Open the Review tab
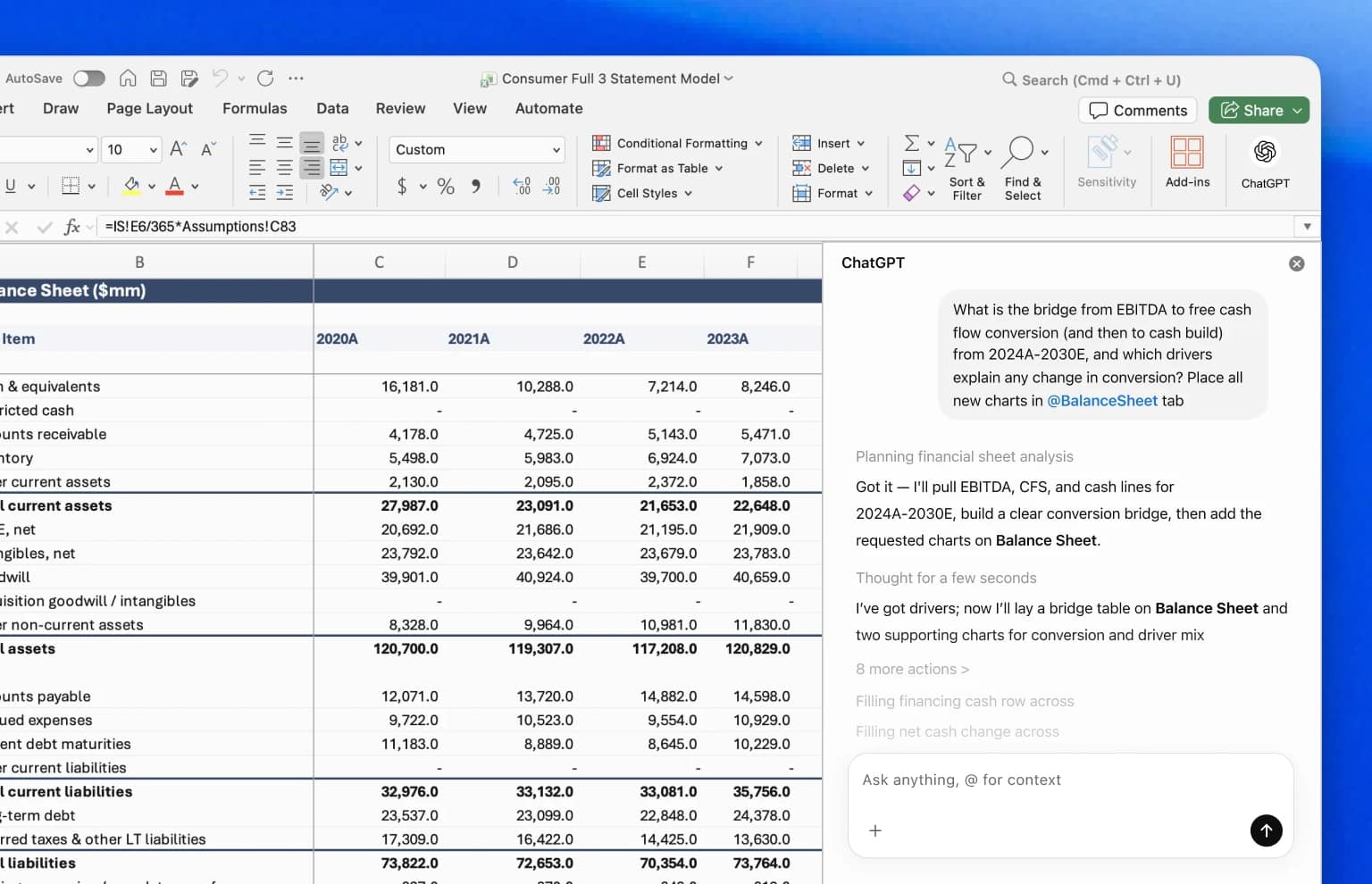The height and width of the screenshot is (884, 1372). 399,108
